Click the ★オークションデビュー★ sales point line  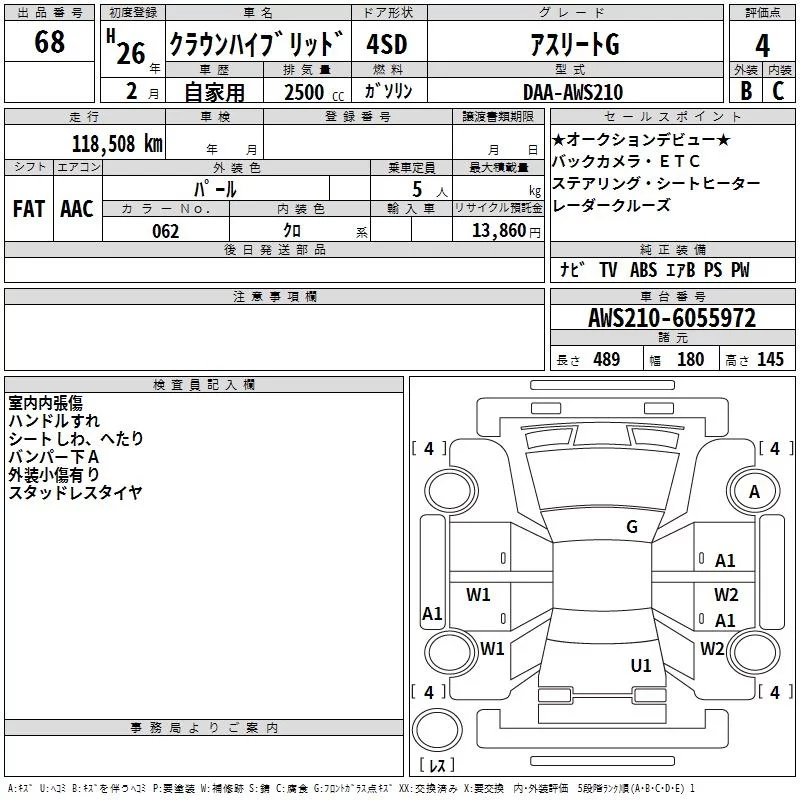tap(641, 139)
